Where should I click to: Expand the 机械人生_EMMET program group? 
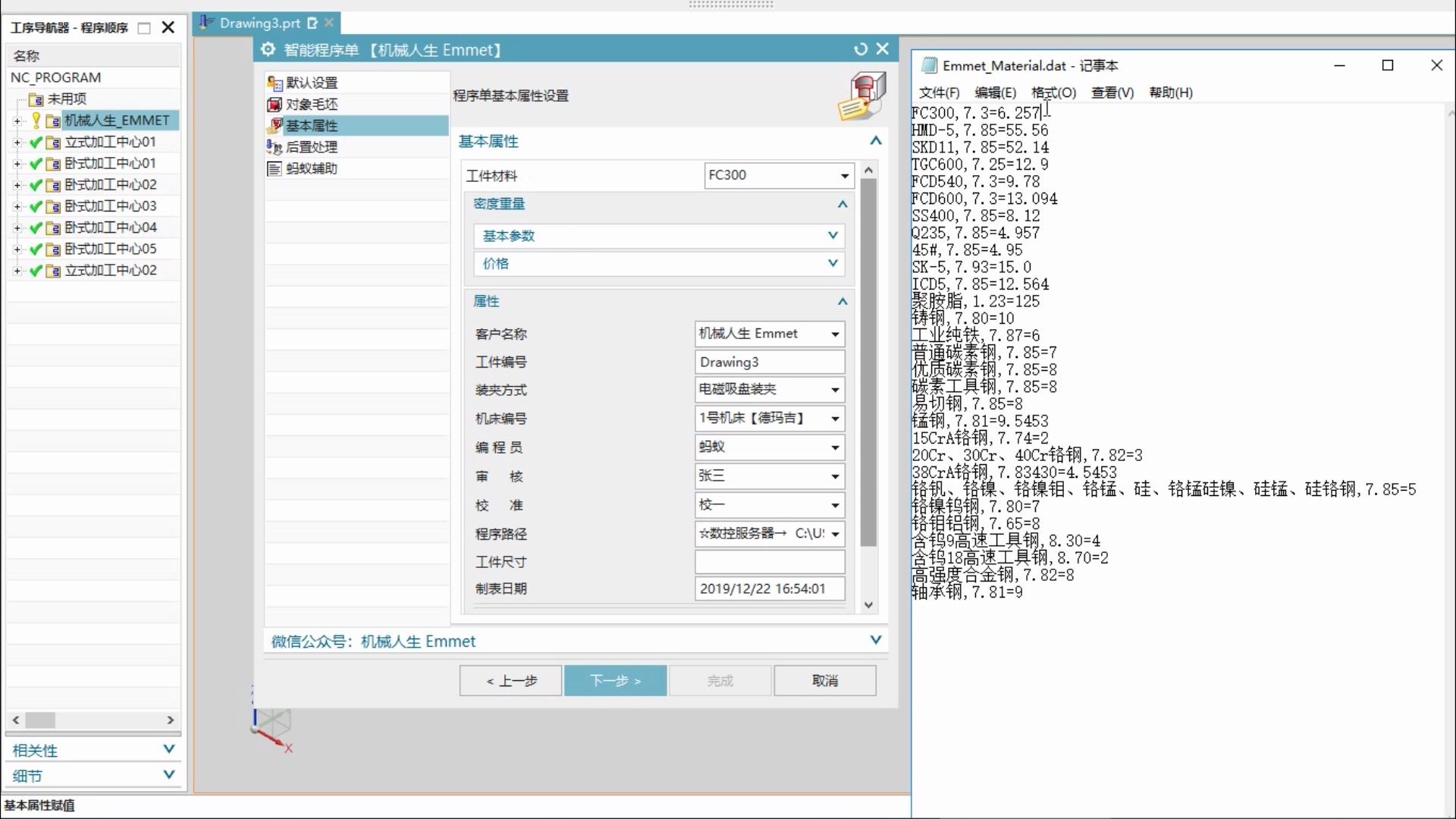(17, 121)
